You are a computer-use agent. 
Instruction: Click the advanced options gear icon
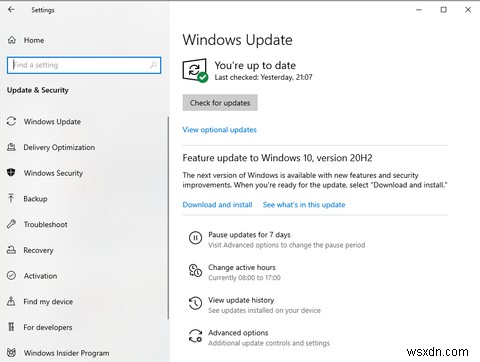pyautogui.click(x=195, y=336)
